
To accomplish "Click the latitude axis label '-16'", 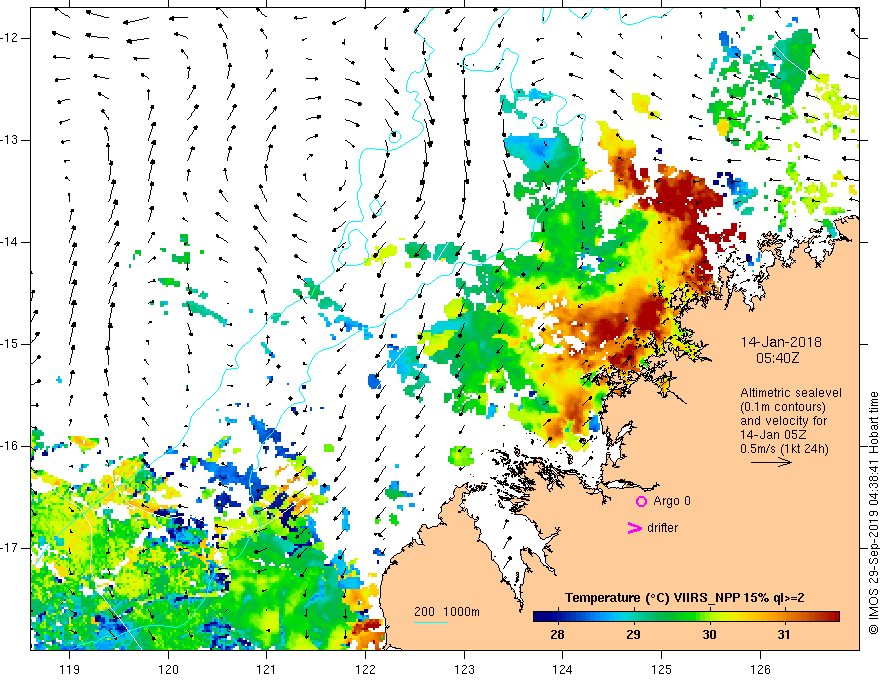I will tap(9, 446).
